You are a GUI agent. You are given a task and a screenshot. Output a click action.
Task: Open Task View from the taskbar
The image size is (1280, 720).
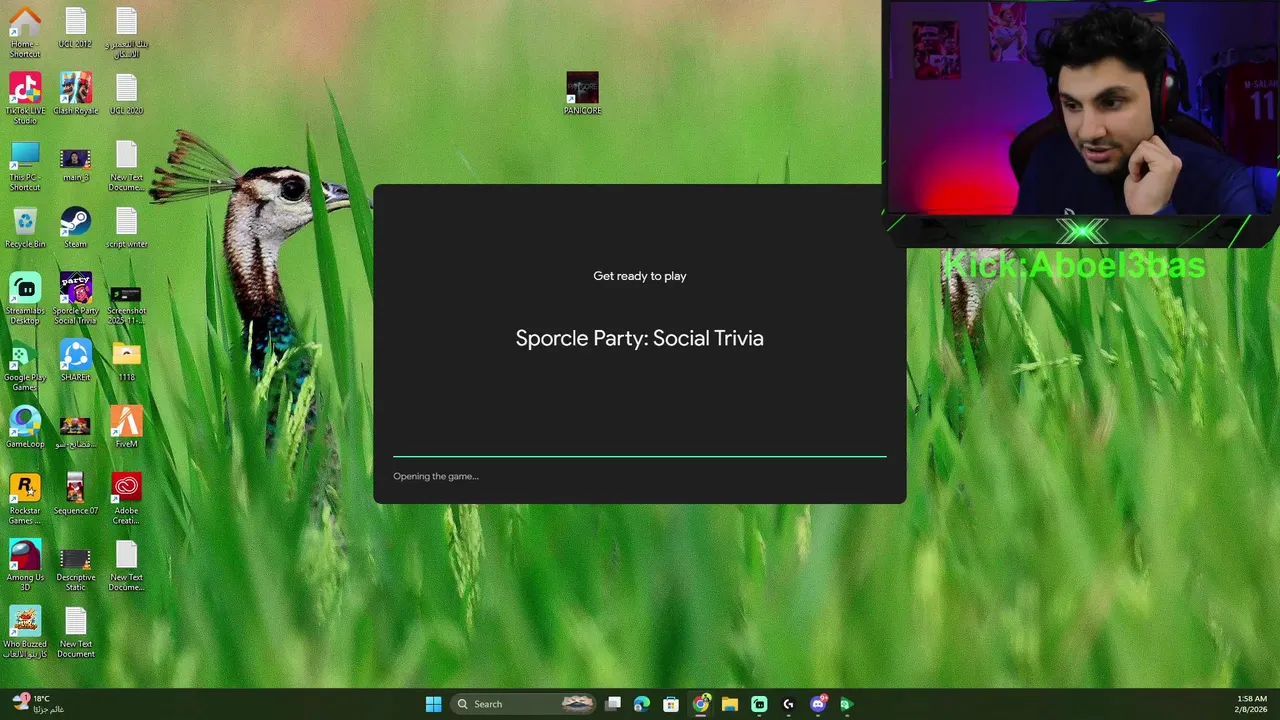tap(613, 704)
